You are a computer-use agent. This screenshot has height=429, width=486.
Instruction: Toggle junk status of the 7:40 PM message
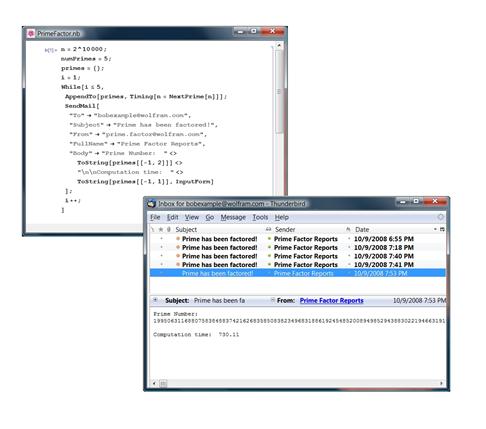[x=349, y=256]
